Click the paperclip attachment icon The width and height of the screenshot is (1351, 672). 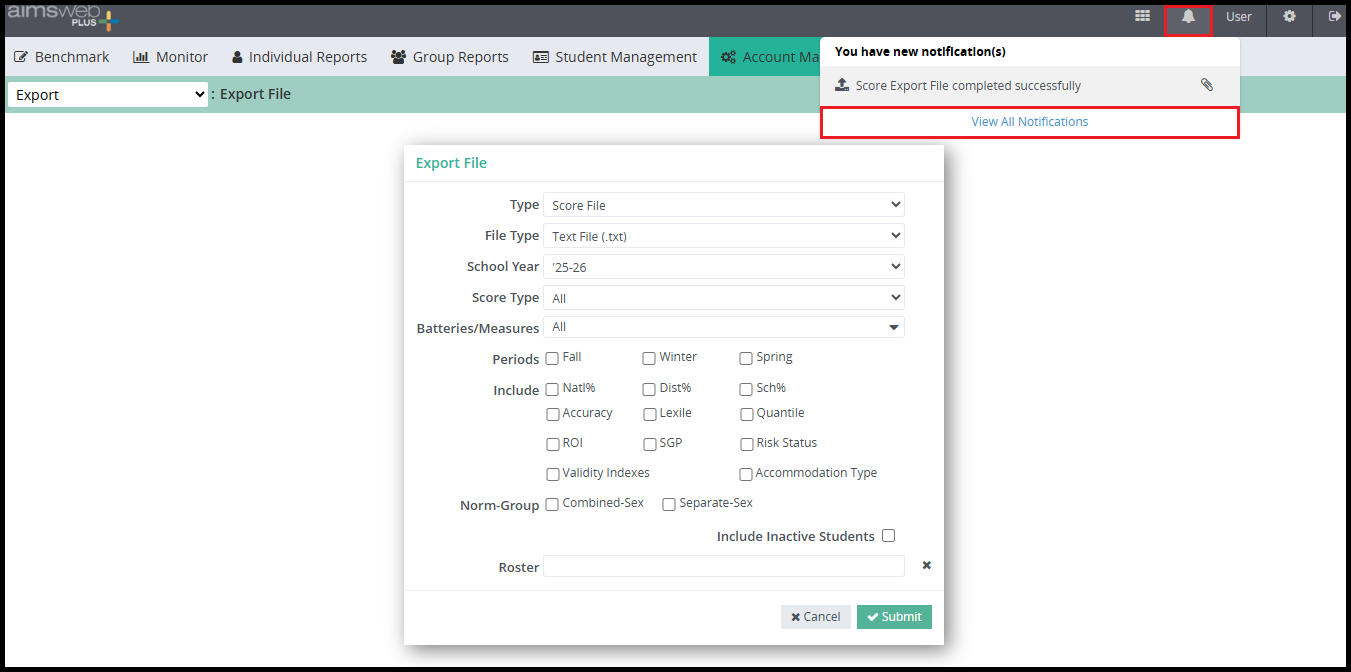(x=1207, y=85)
